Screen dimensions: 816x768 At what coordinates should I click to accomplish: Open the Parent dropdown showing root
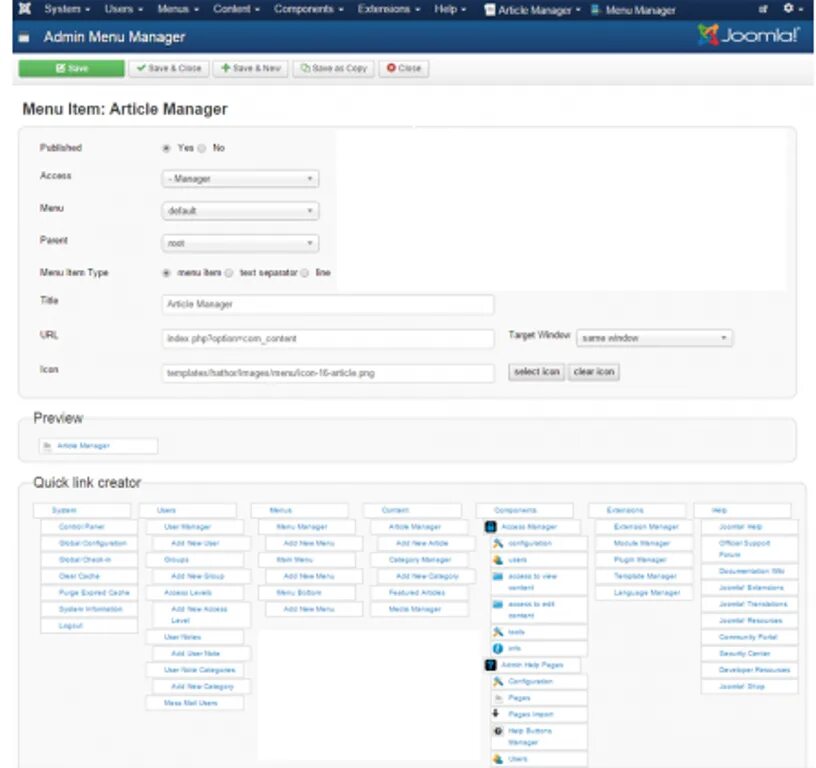click(x=240, y=243)
